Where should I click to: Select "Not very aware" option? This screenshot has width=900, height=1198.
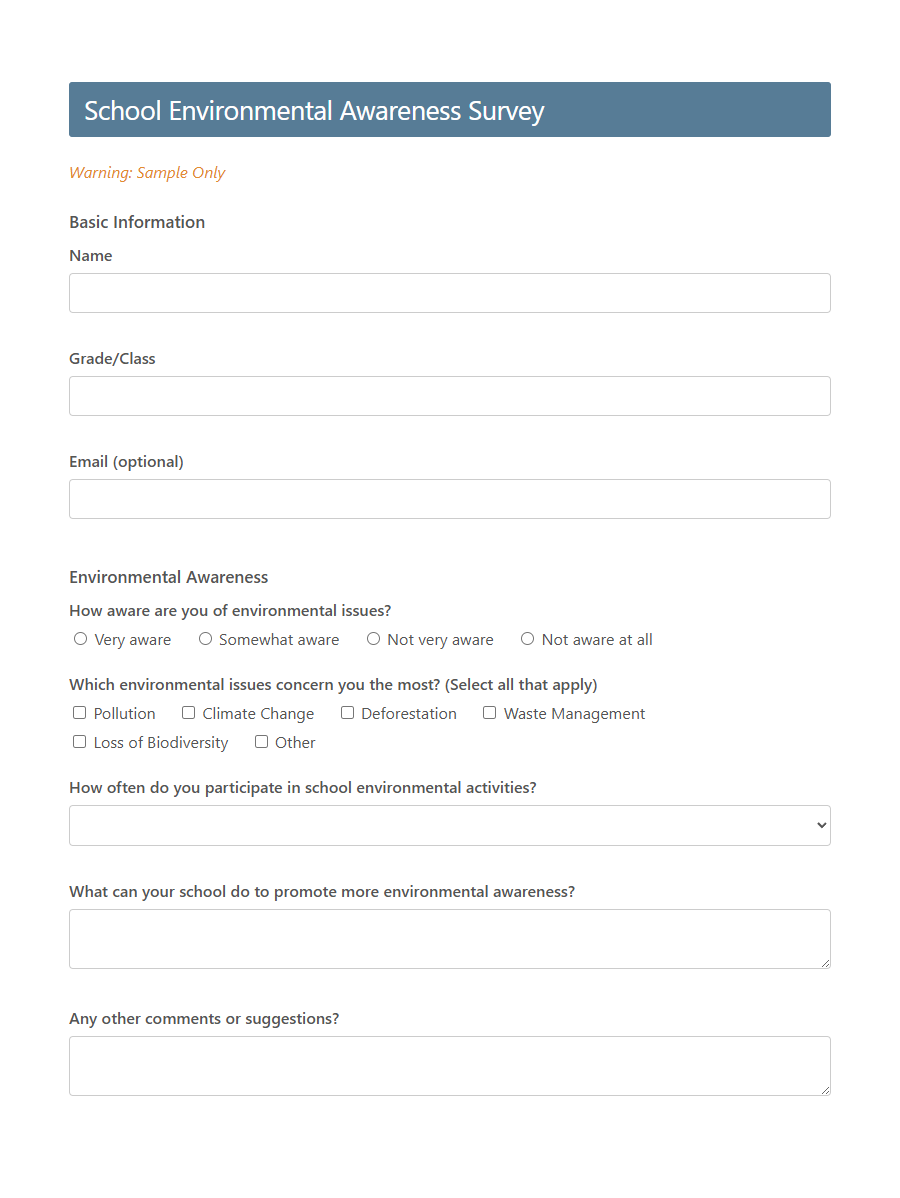point(373,638)
